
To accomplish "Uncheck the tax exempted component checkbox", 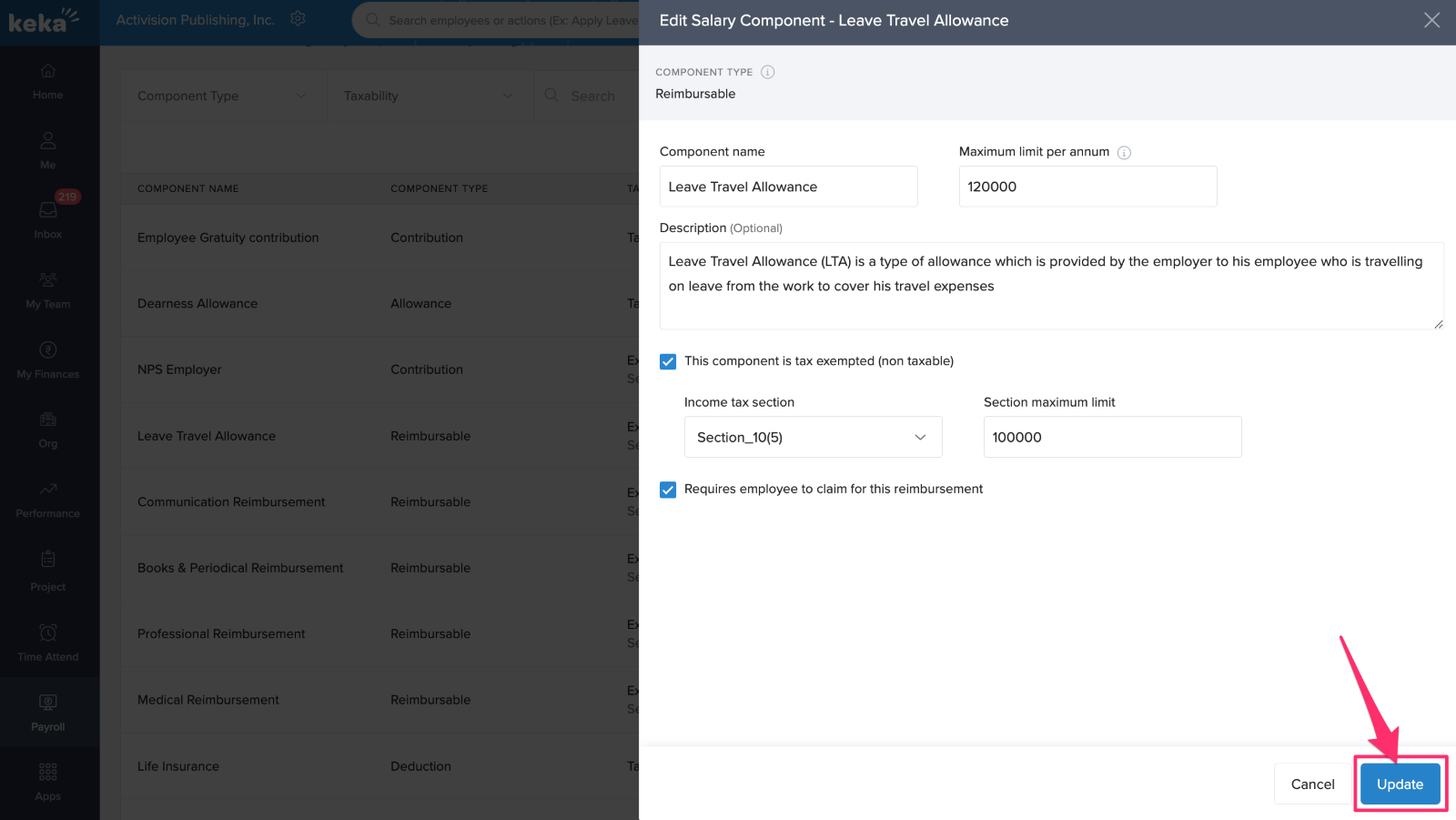I will coord(668,361).
